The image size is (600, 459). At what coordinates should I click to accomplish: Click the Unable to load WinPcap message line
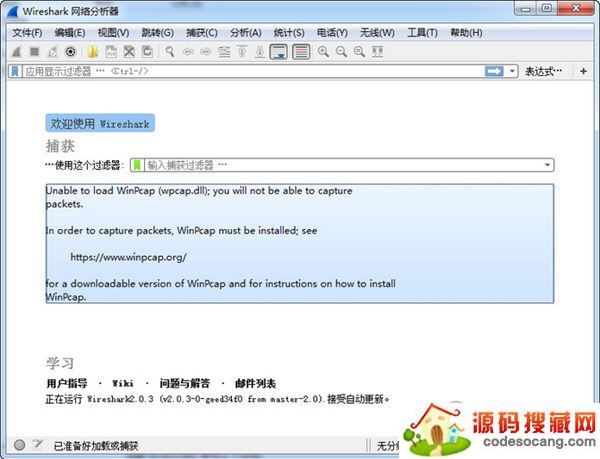pyautogui.click(x=199, y=190)
